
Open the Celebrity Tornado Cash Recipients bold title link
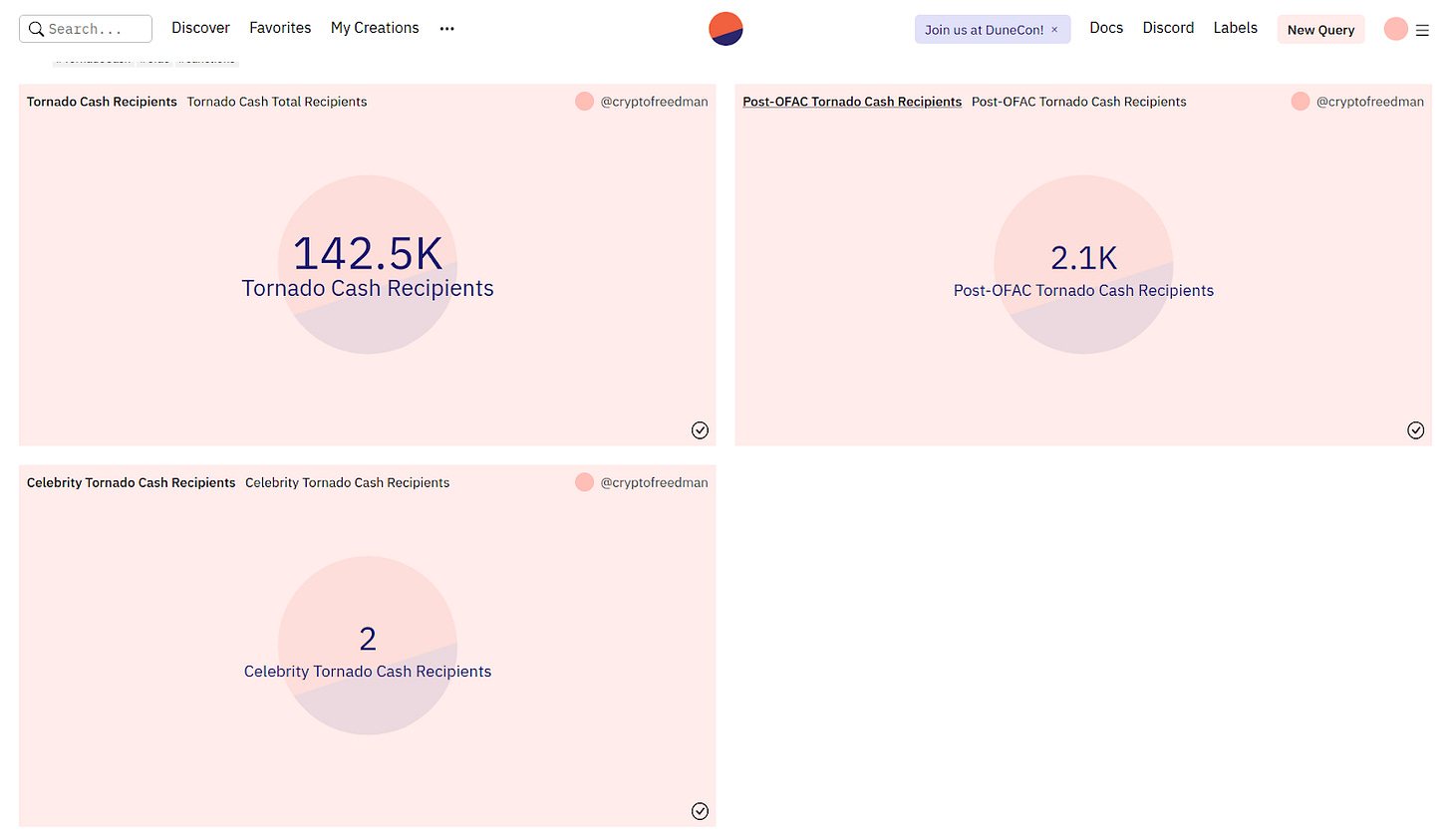[x=131, y=482]
